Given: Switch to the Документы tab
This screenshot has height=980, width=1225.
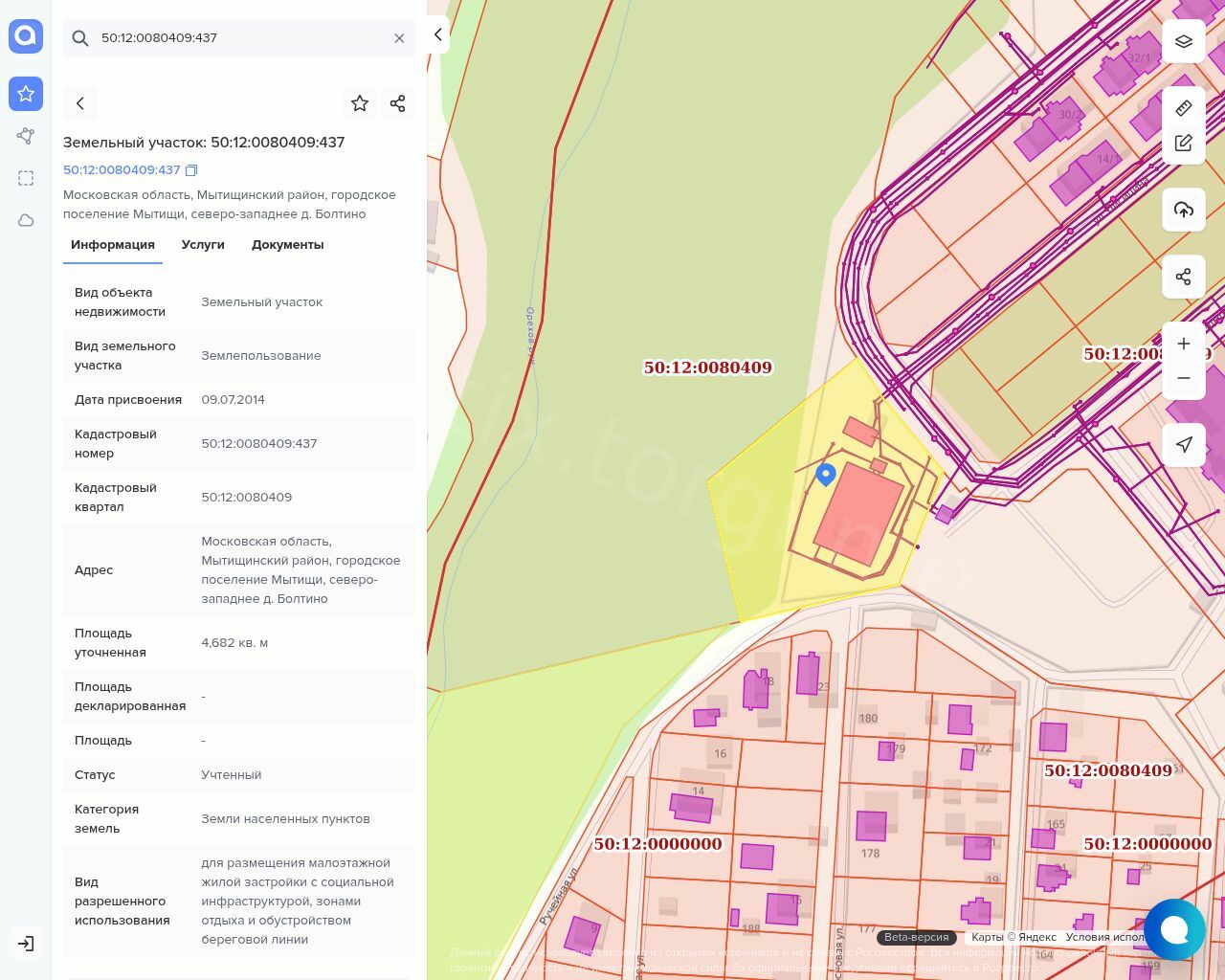Looking at the screenshot, I should (287, 245).
